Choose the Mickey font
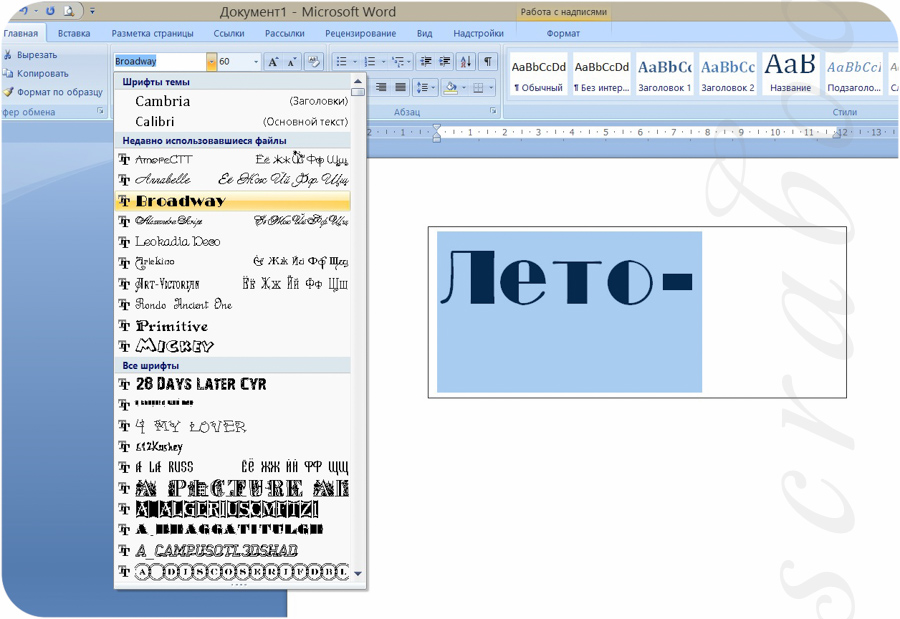Image resolution: width=900 pixels, height=619 pixels. point(233,346)
